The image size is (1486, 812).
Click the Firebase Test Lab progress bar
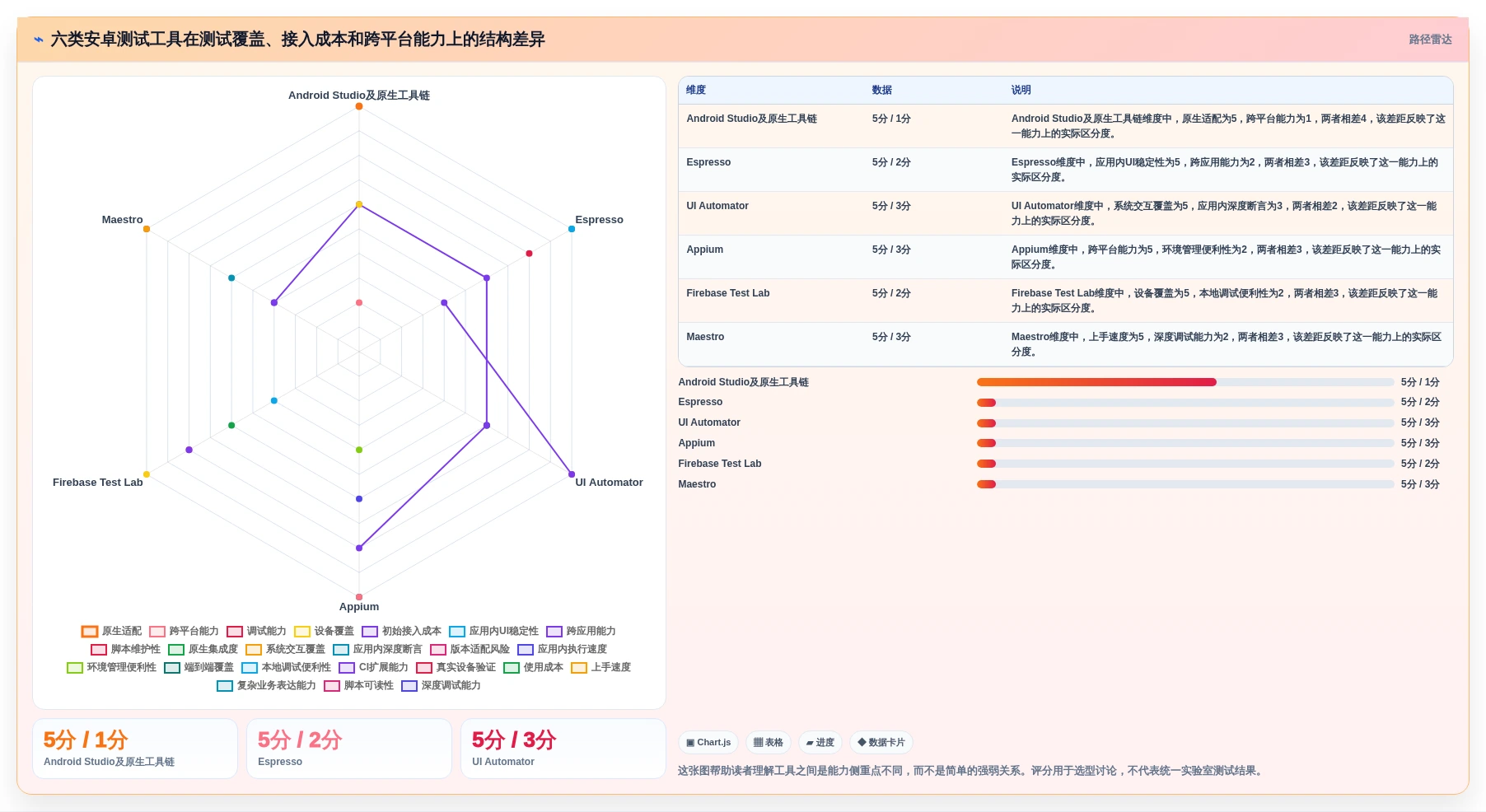pyautogui.click(x=1185, y=464)
